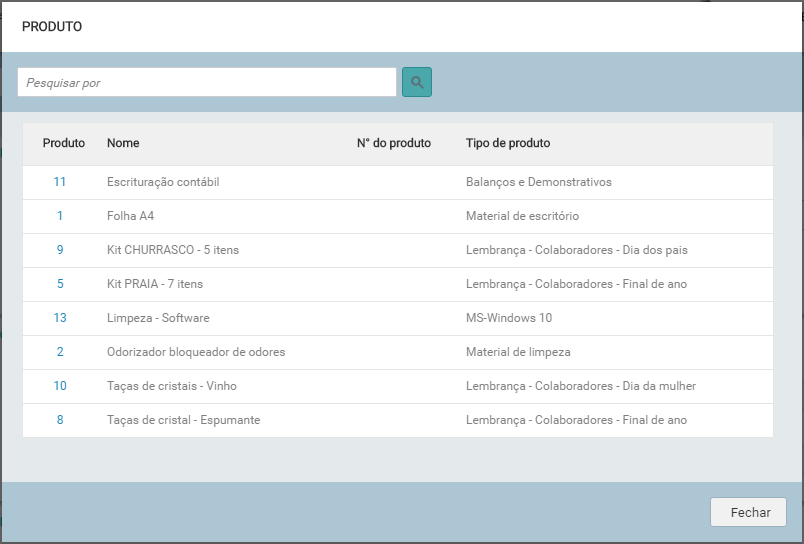
Task: Click the Tipo de produto column header
Action: point(508,143)
